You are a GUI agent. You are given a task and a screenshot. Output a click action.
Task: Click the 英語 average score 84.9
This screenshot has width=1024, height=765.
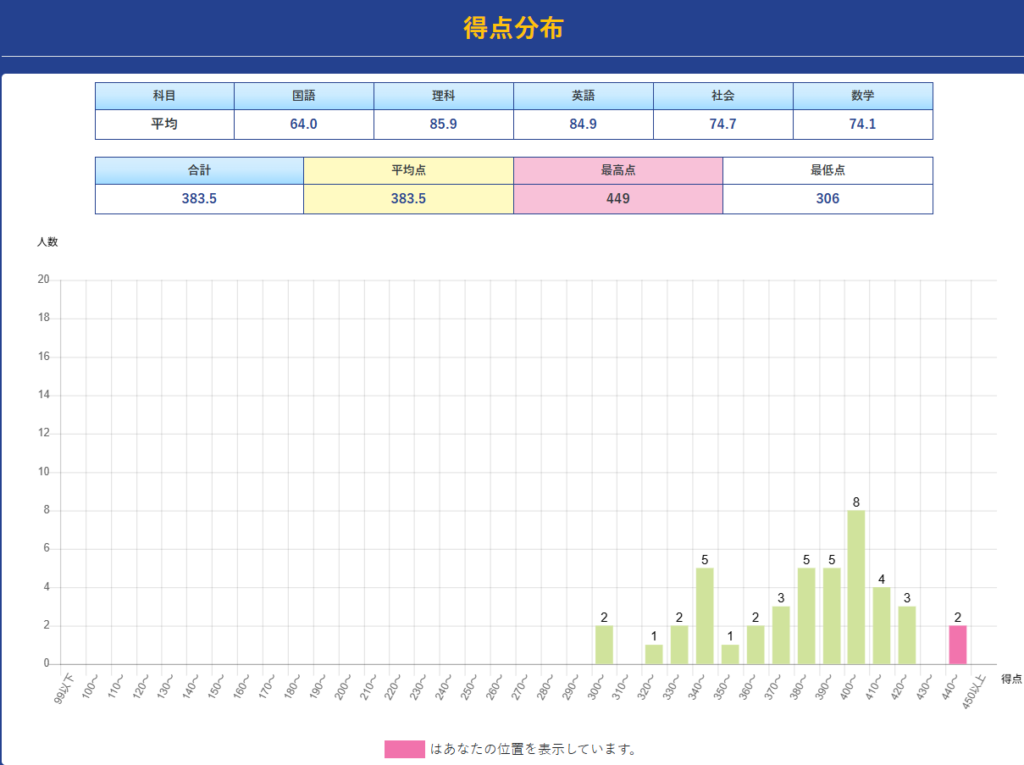pos(583,124)
